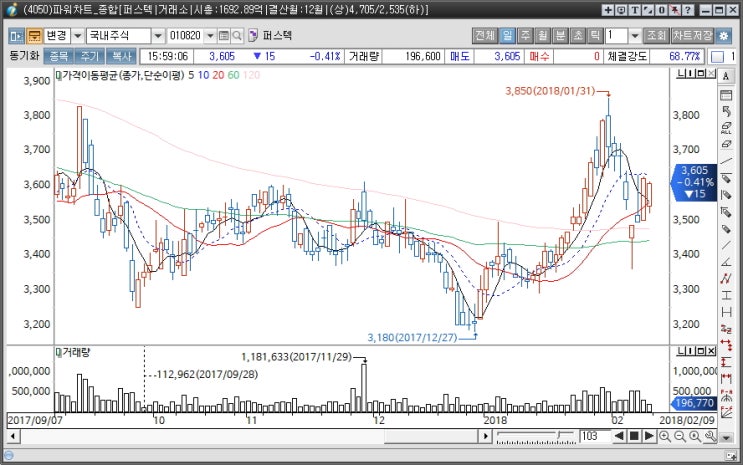Select the 초 second period button

tap(578, 36)
